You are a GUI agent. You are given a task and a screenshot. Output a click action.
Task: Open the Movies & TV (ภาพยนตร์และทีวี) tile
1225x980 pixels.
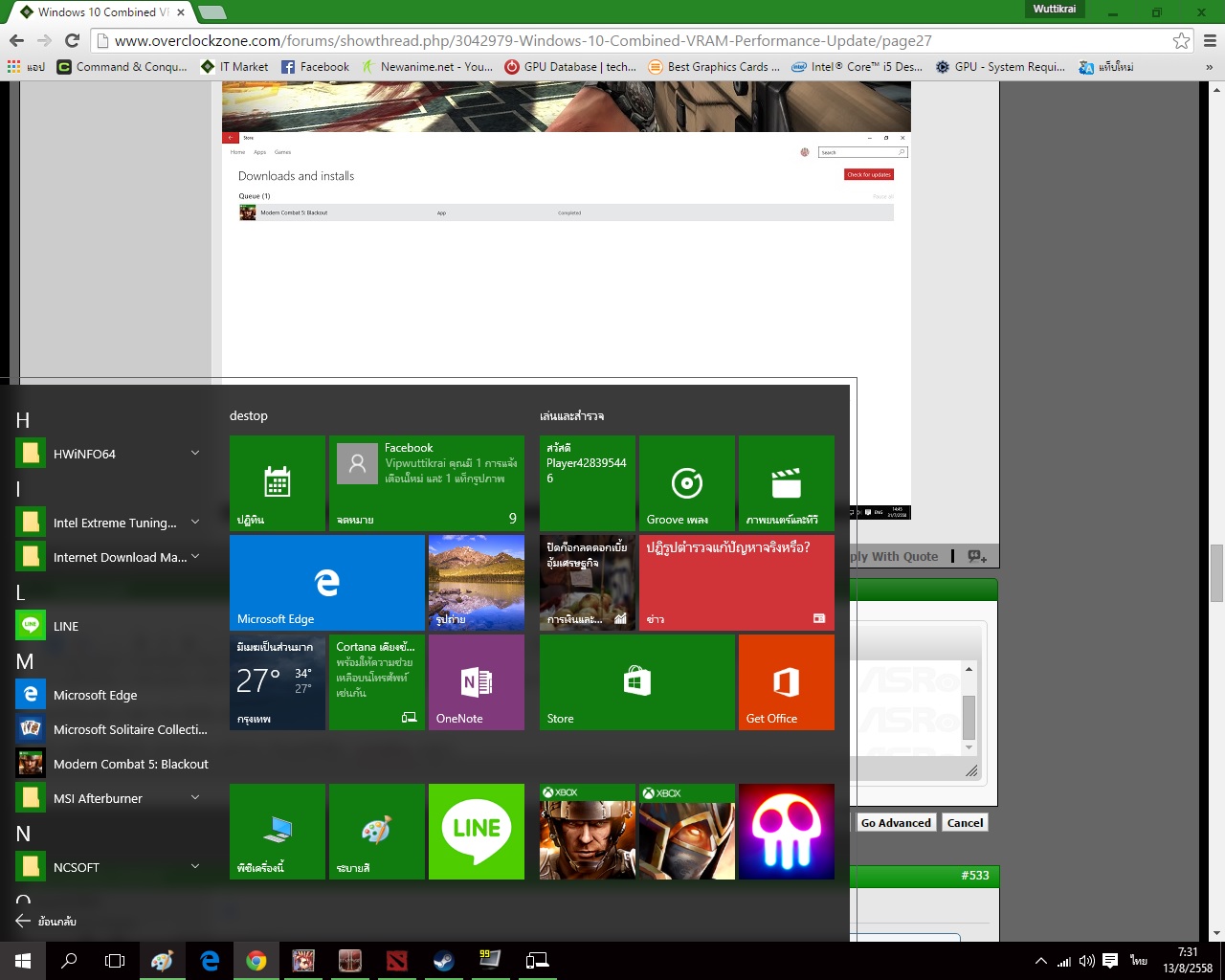pos(787,483)
